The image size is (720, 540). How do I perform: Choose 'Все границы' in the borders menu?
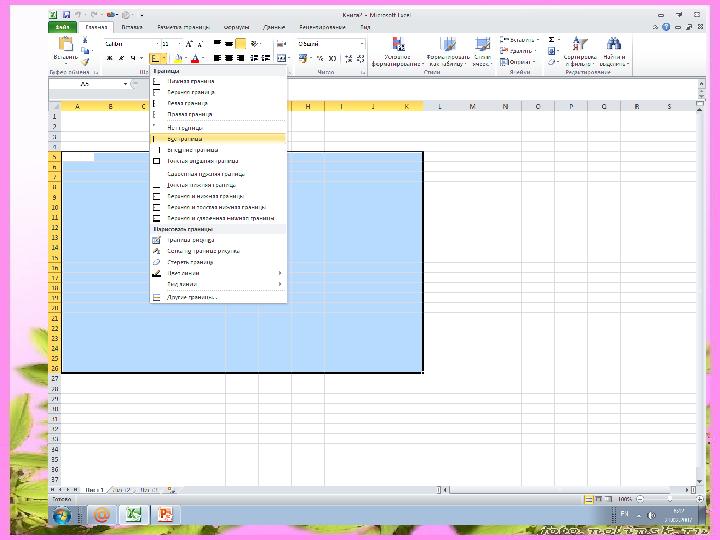pos(218,139)
